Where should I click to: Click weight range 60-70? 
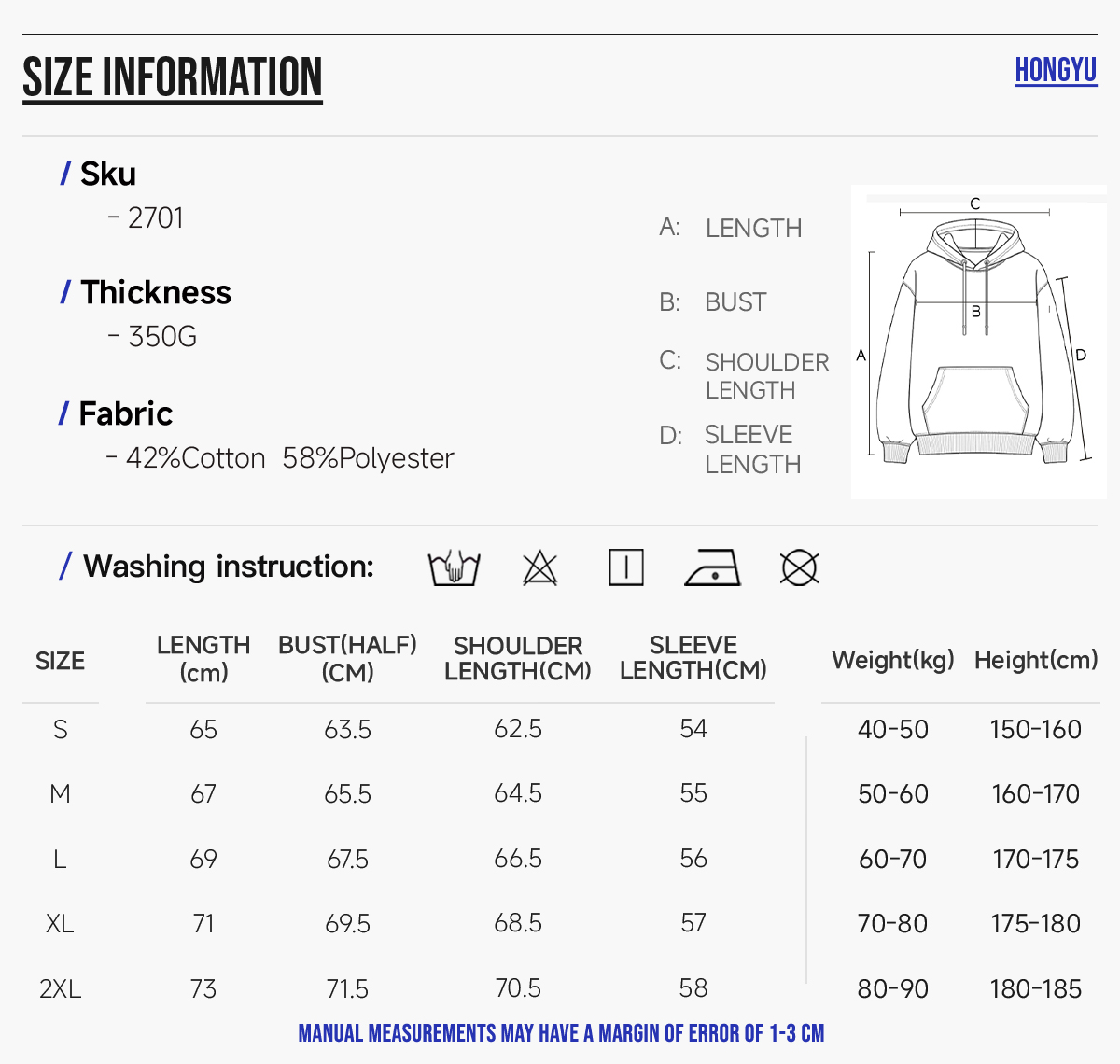tap(893, 859)
